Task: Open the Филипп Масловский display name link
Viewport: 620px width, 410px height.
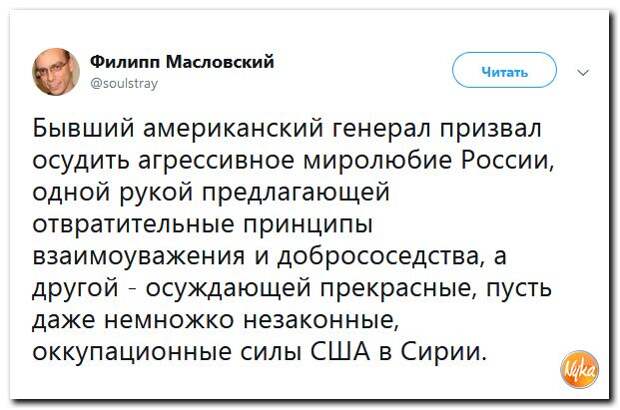Action: coord(182,62)
